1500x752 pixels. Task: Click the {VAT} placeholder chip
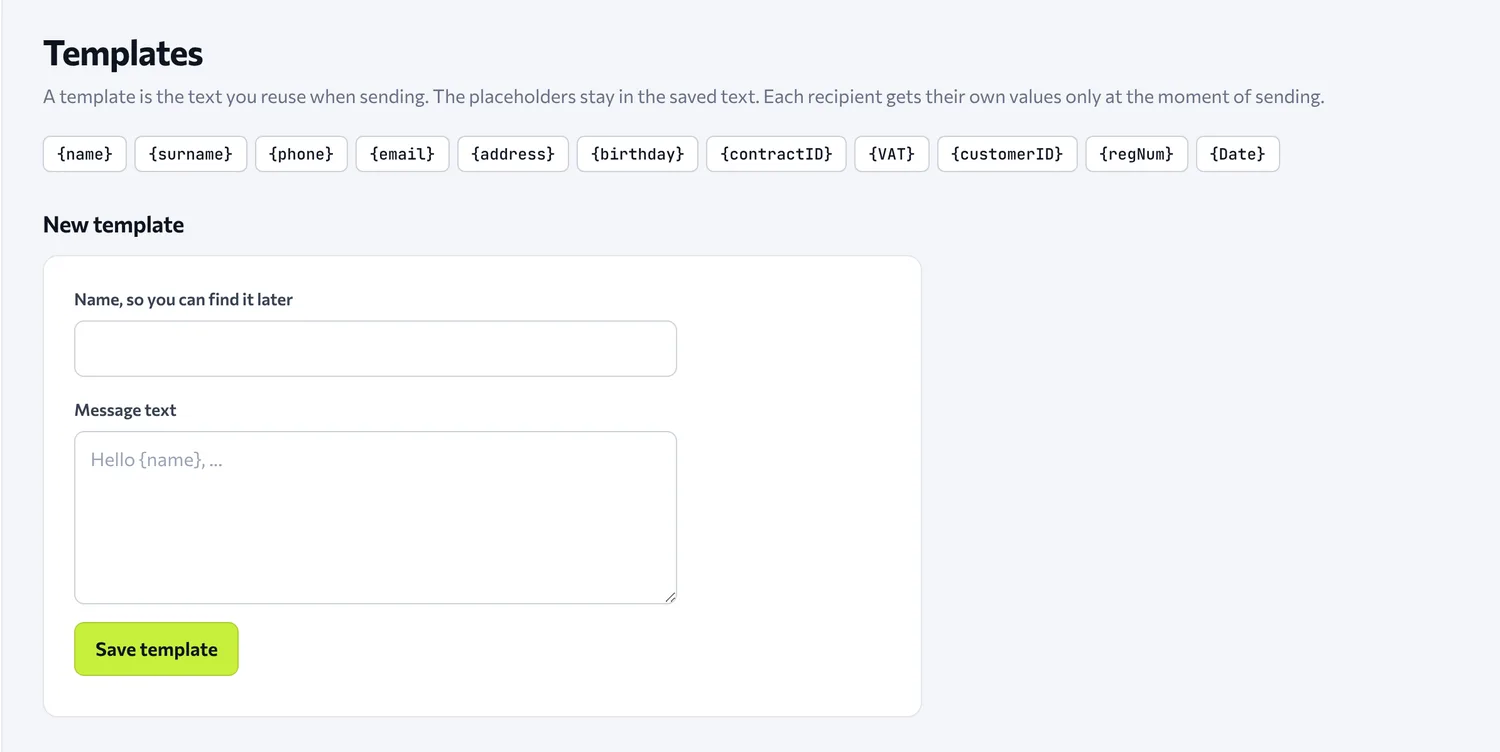(892, 154)
